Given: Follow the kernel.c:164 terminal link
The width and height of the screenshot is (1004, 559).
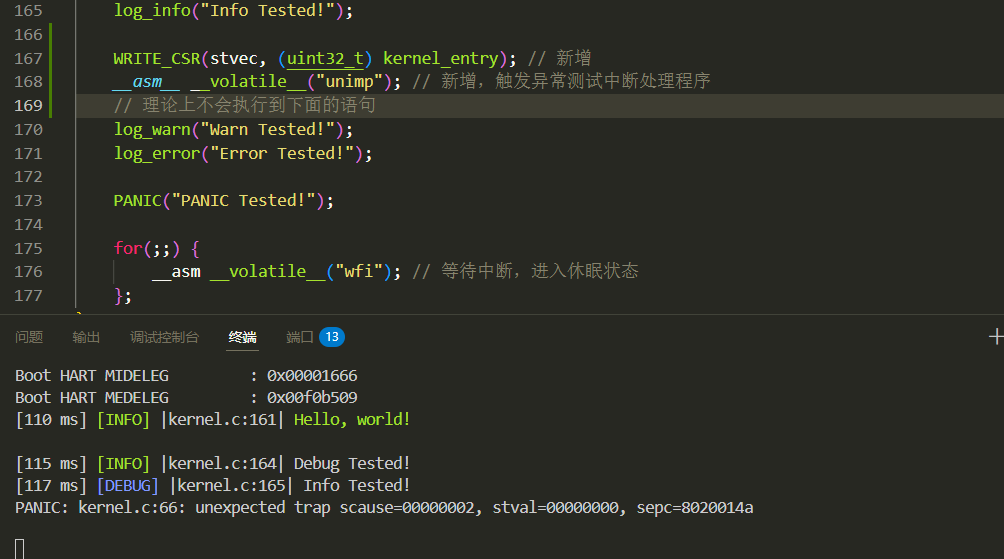Looking at the screenshot, I should click(222, 464).
